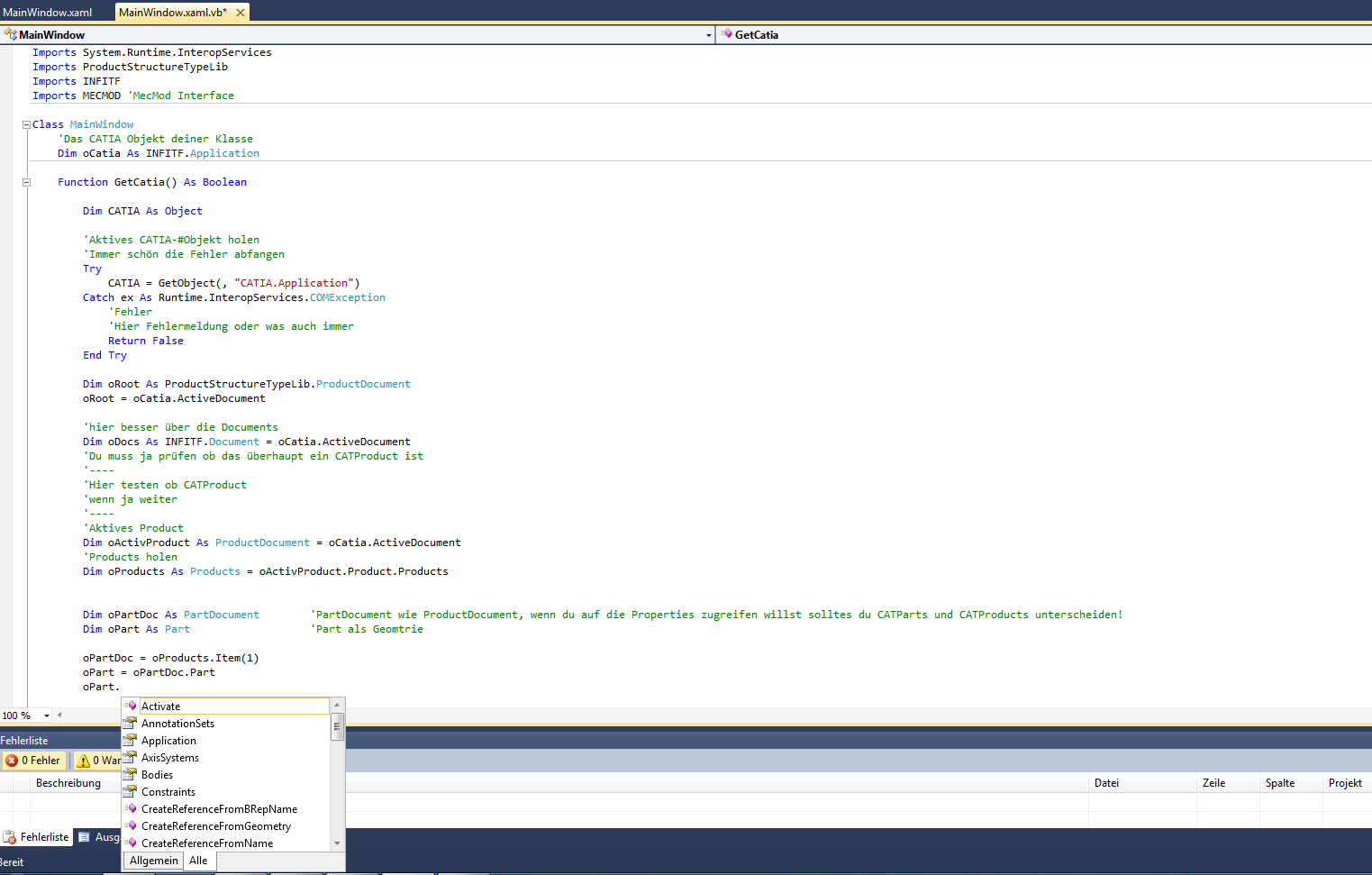Click 'Dim CATIA As Object' line
Image resolution: width=1372 pixels, height=875 pixels.
[x=142, y=211]
